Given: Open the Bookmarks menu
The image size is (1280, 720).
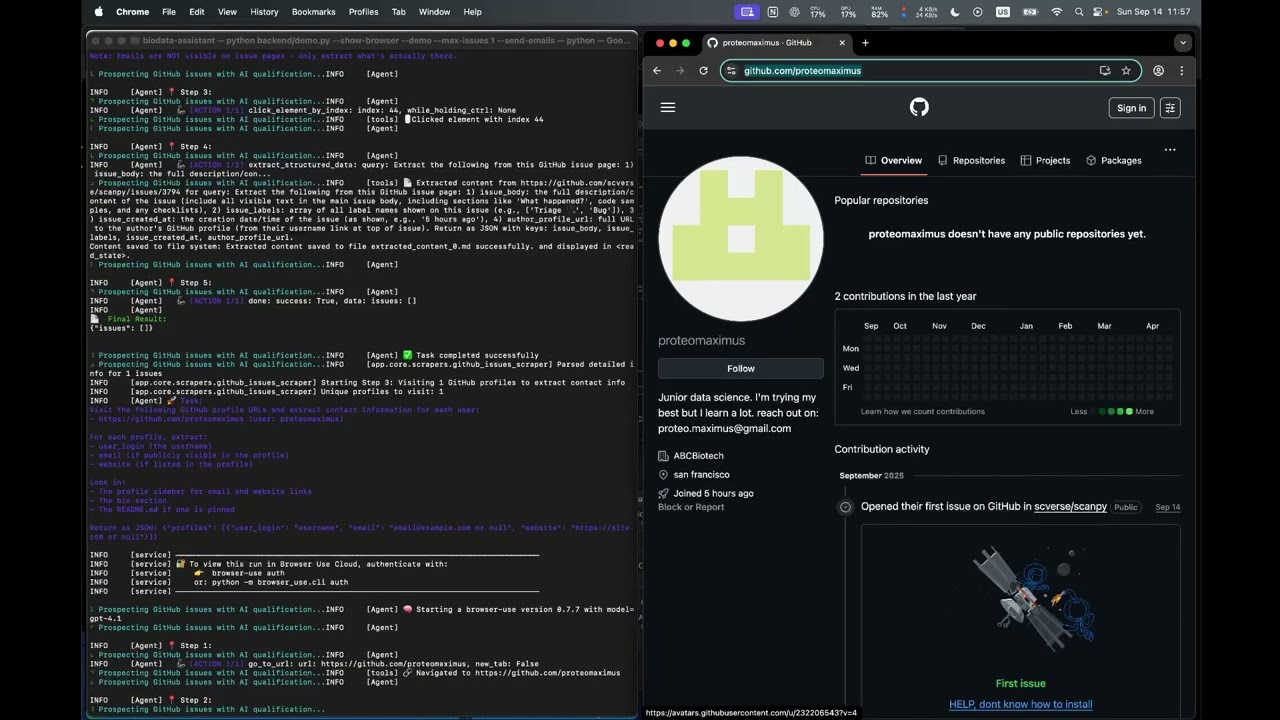Looking at the screenshot, I should point(313,12).
